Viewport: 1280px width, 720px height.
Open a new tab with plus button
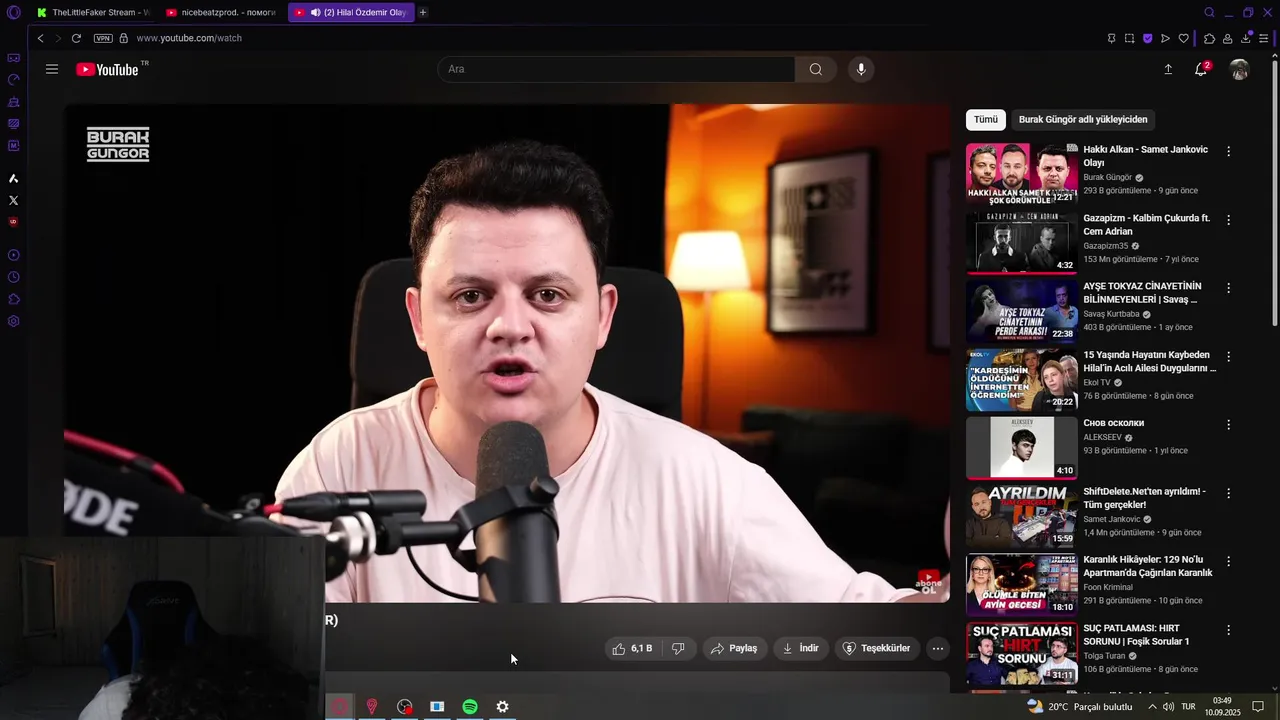tap(423, 13)
